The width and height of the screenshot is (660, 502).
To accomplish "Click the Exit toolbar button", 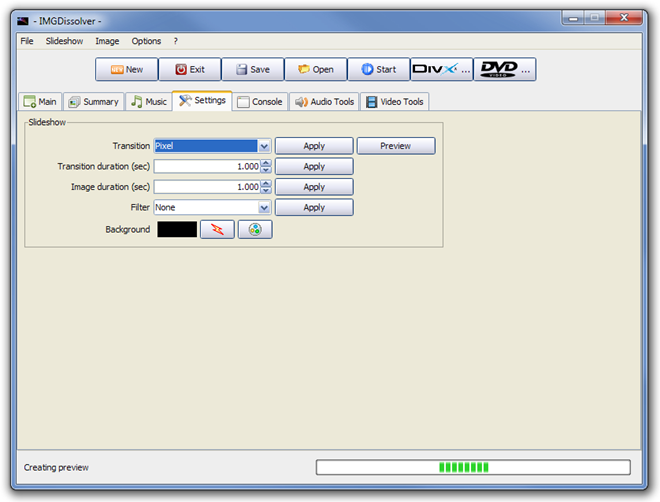I will tap(190, 69).
